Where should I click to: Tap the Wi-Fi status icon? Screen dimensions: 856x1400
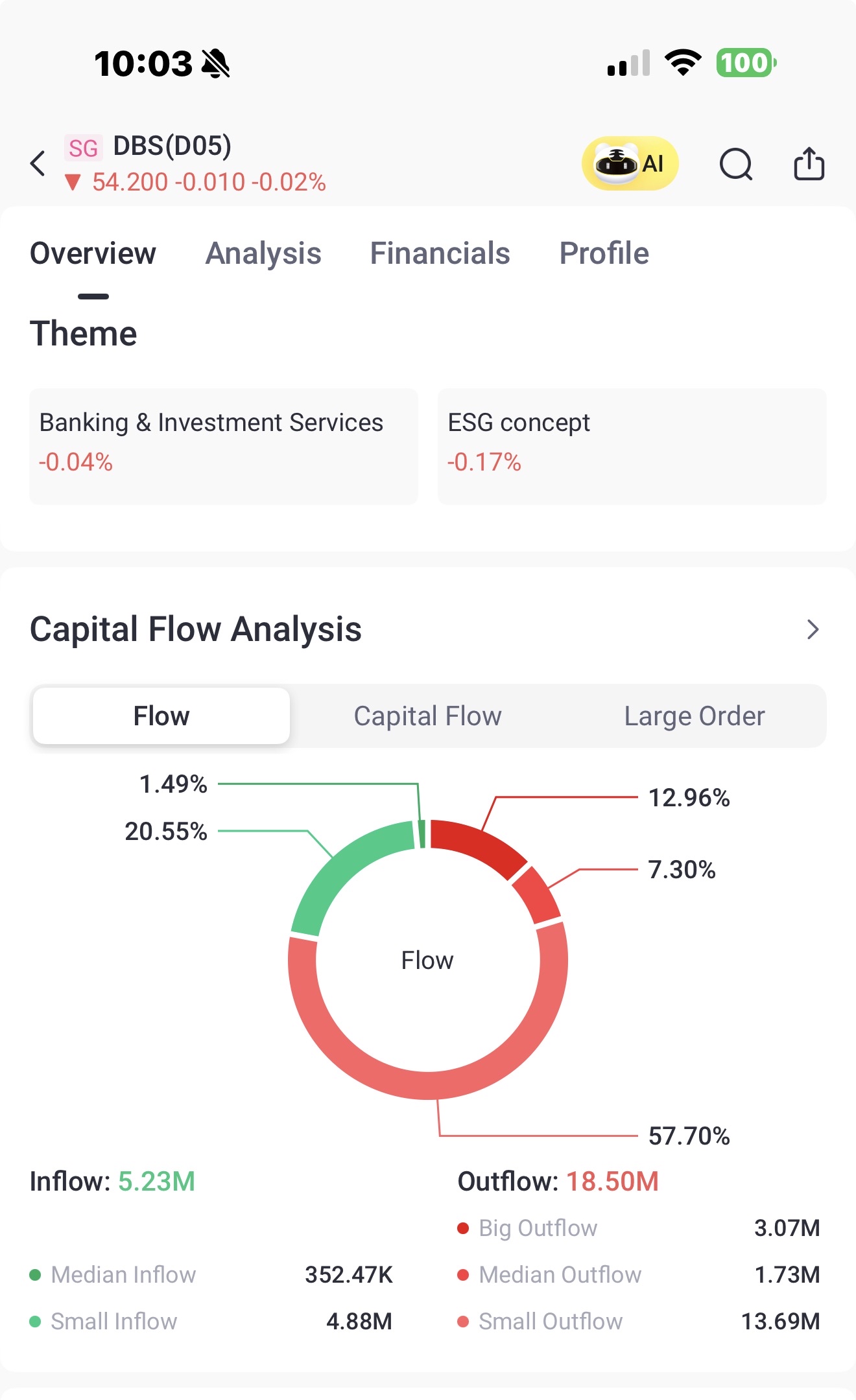(x=683, y=63)
